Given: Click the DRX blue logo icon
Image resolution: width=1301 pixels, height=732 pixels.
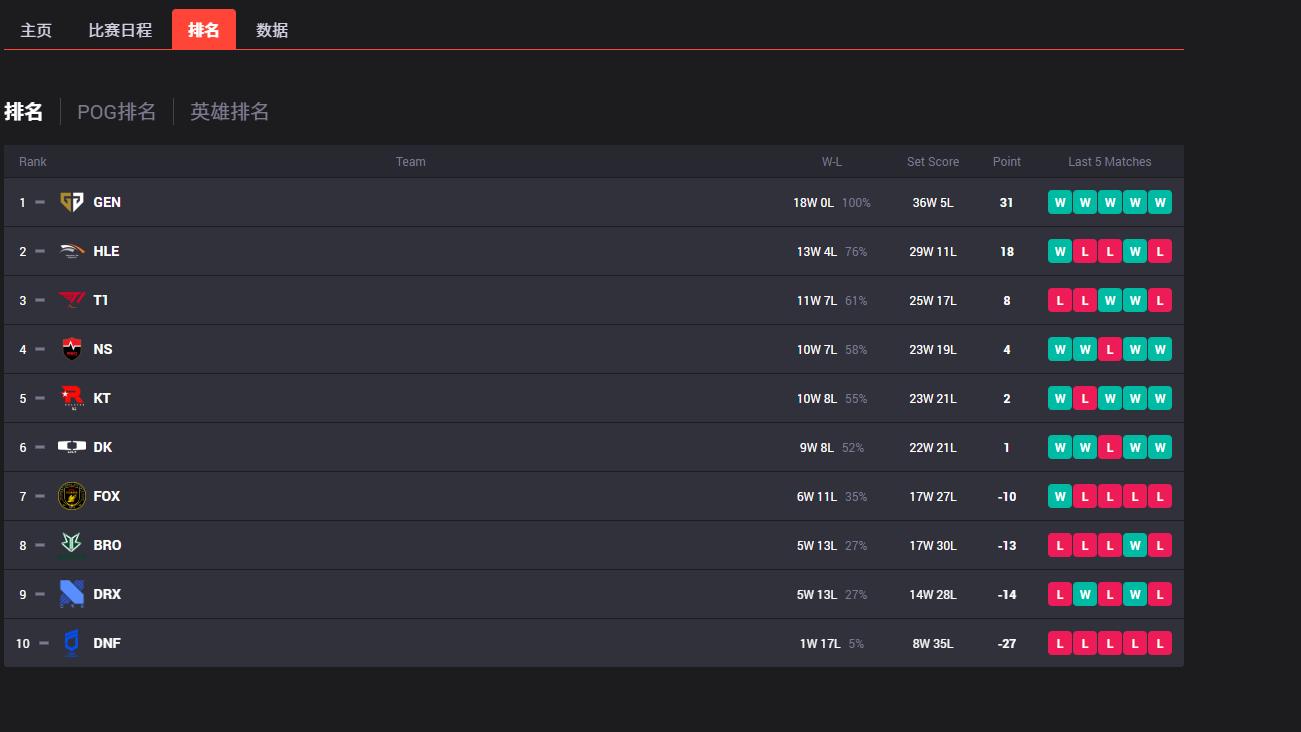Looking at the screenshot, I should [x=72, y=594].
